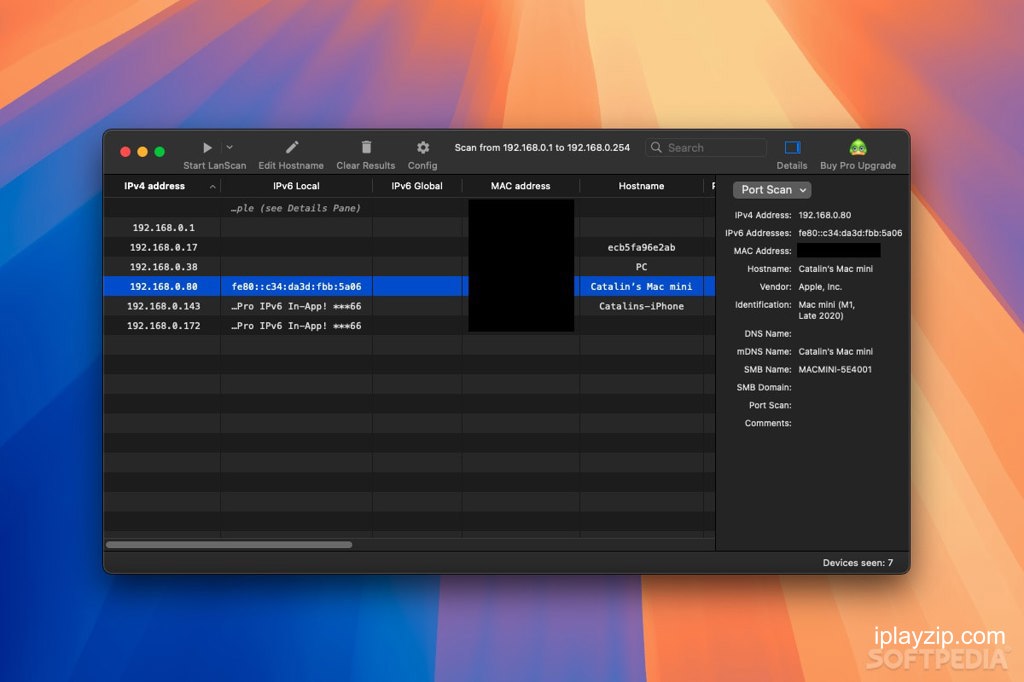Screen dimensions: 1024x682
Task: Click the PC hostname cell
Action: 641,267
